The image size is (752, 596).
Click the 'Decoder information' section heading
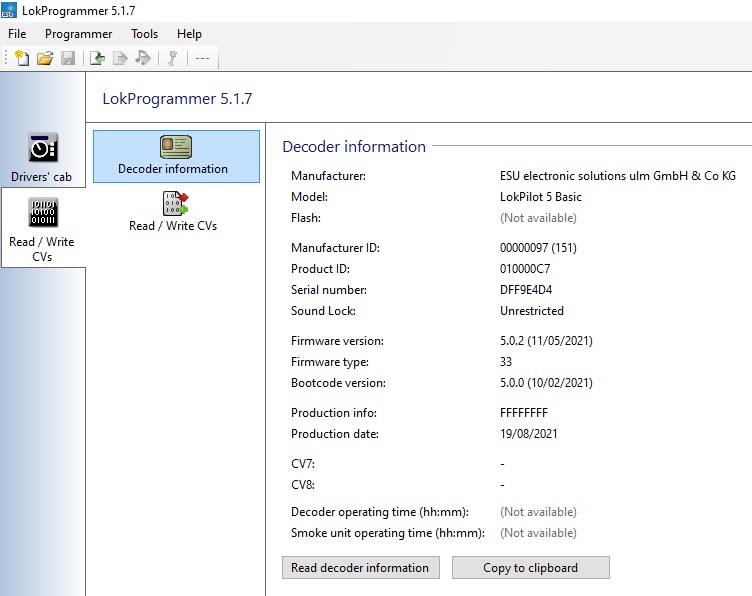[x=354, y=147]
